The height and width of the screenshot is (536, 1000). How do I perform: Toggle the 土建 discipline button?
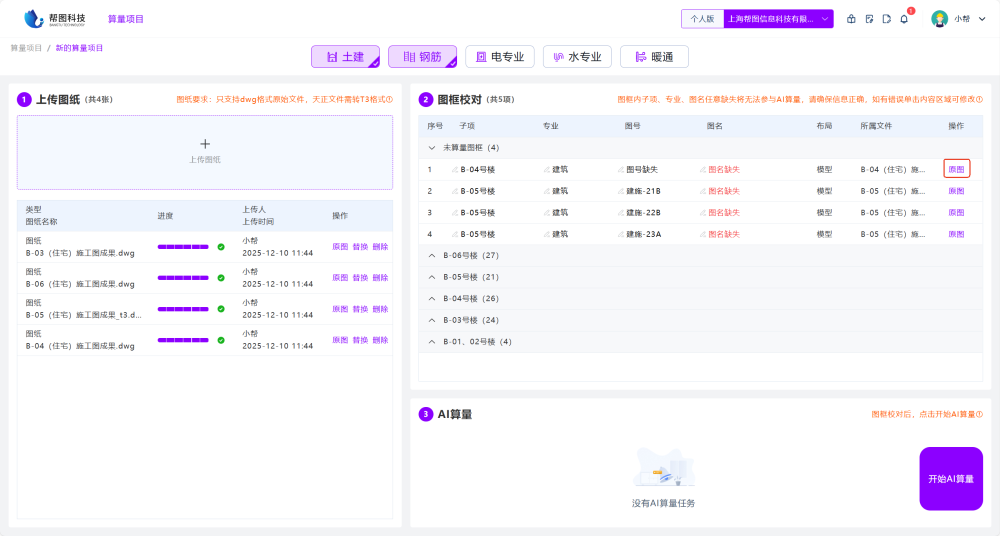click(x=345, y=57)
